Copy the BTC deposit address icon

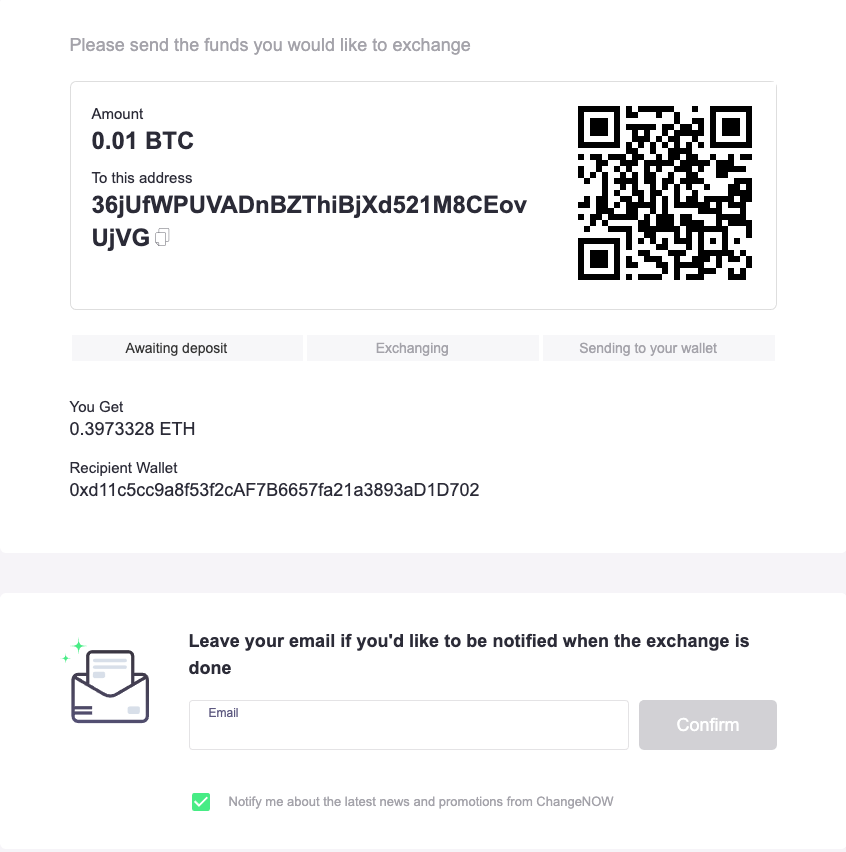(163, 237)
